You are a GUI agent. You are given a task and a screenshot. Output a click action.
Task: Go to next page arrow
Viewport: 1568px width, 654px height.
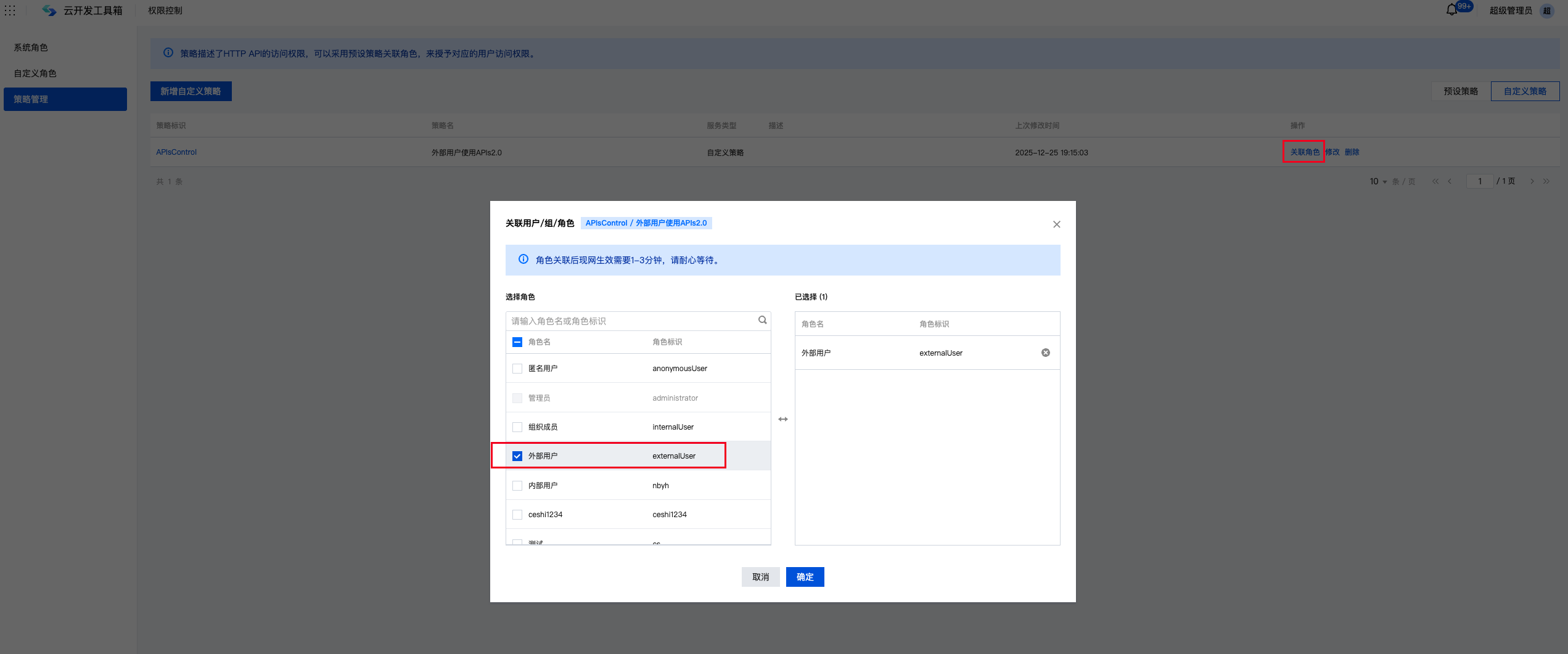click(x=1532, y=181)
